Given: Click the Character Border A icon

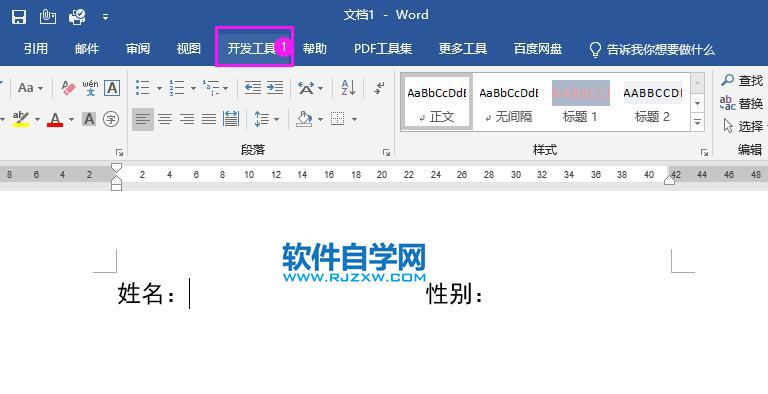Looking at the screenshot, I should 112,88.
